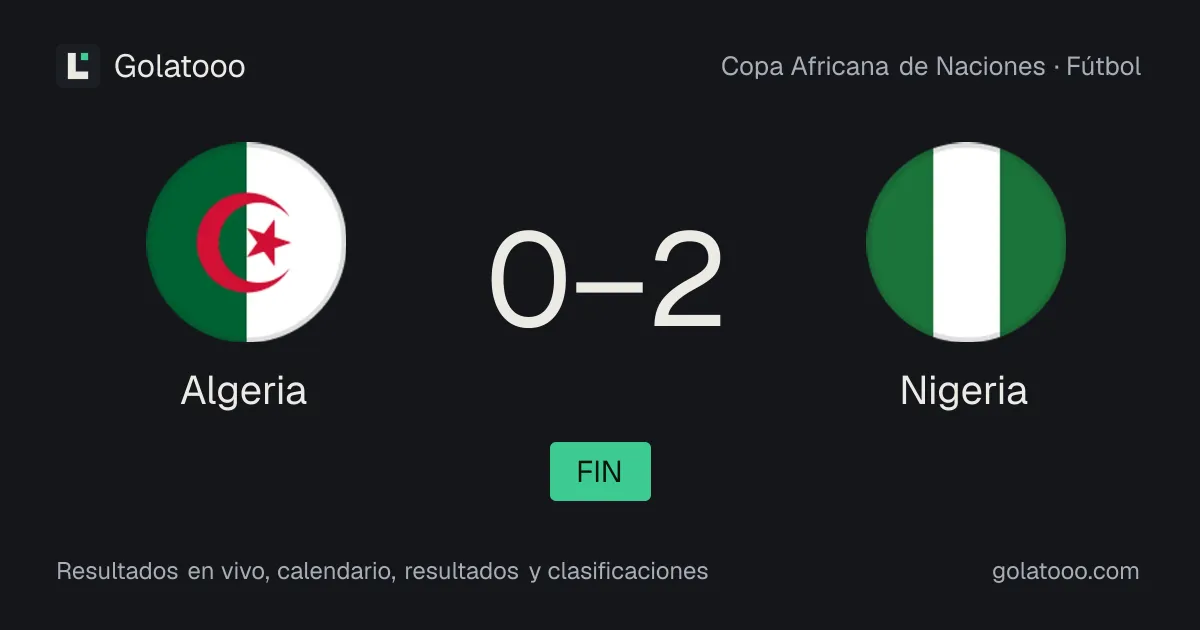Click Algeria's score of 0

point(528,281)
